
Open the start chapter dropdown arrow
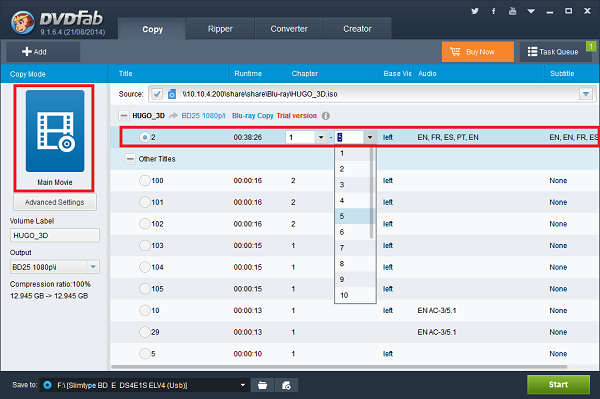click(321, 137)
